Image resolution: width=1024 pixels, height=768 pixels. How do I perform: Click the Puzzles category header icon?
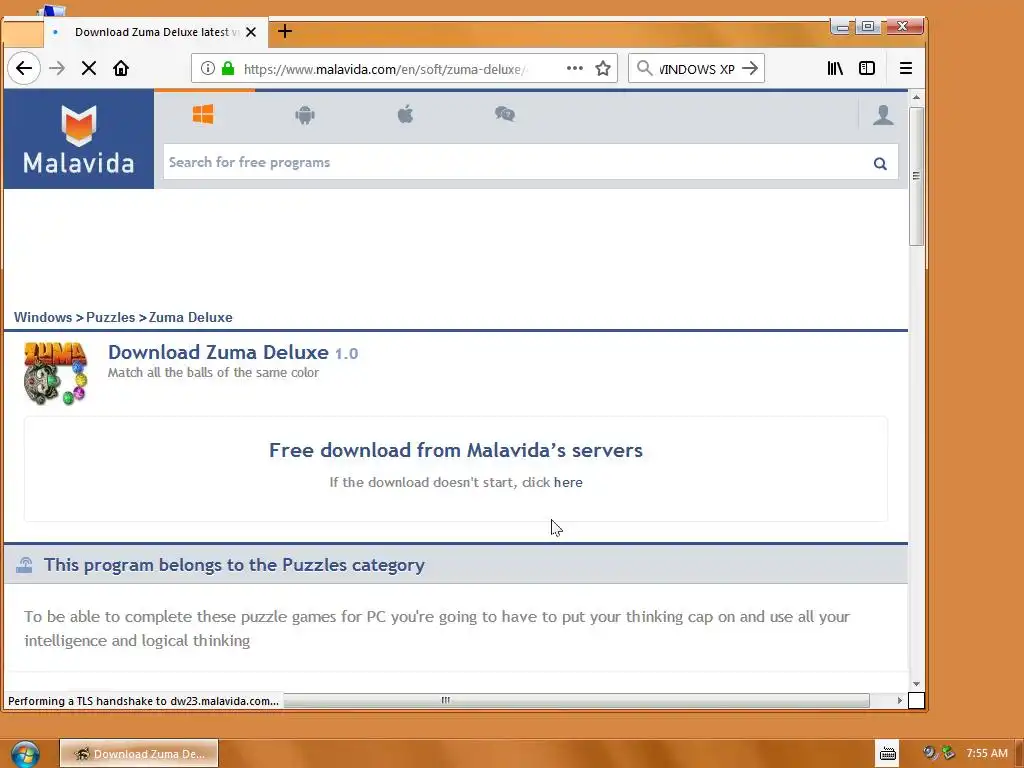tap(24, 565)
